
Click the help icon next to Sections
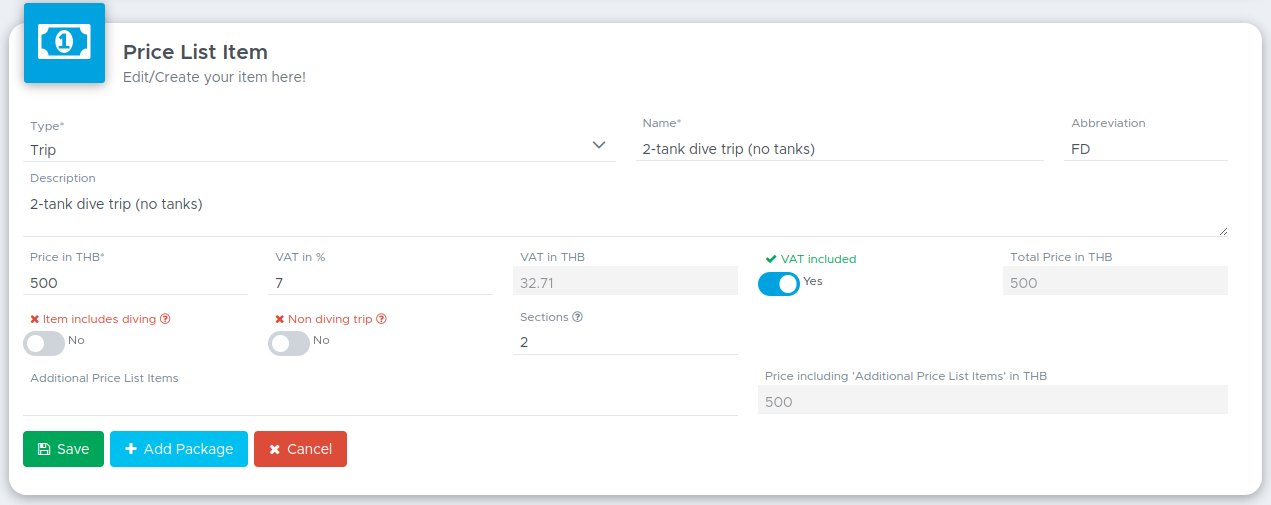577,317
